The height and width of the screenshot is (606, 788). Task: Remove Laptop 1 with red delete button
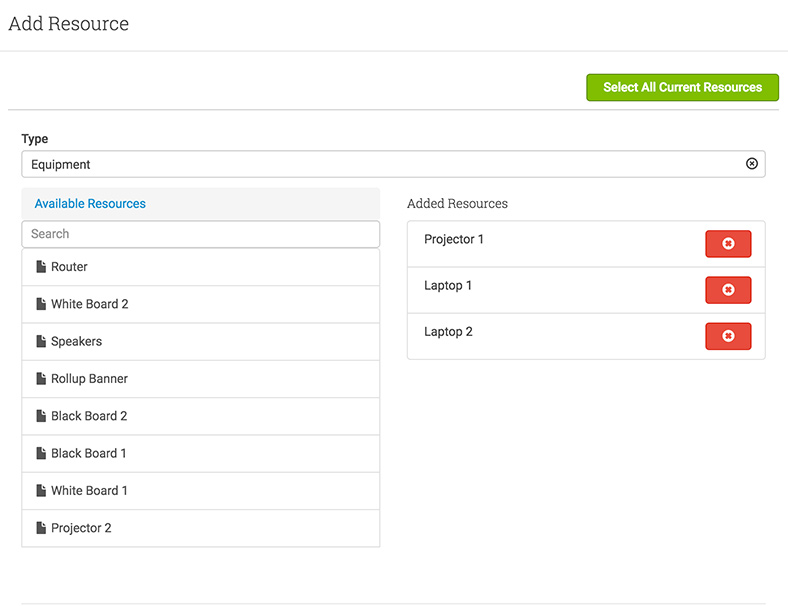coord(728,290)
